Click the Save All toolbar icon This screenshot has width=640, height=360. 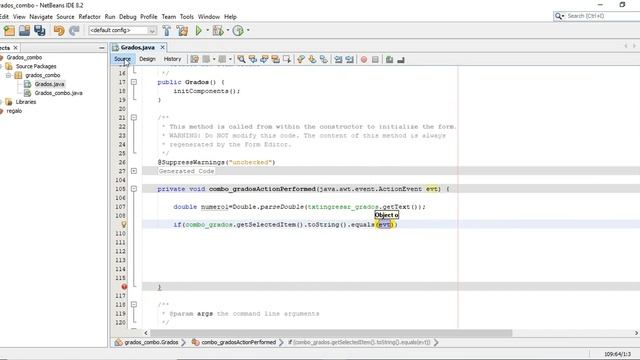[x=40, y=31]
